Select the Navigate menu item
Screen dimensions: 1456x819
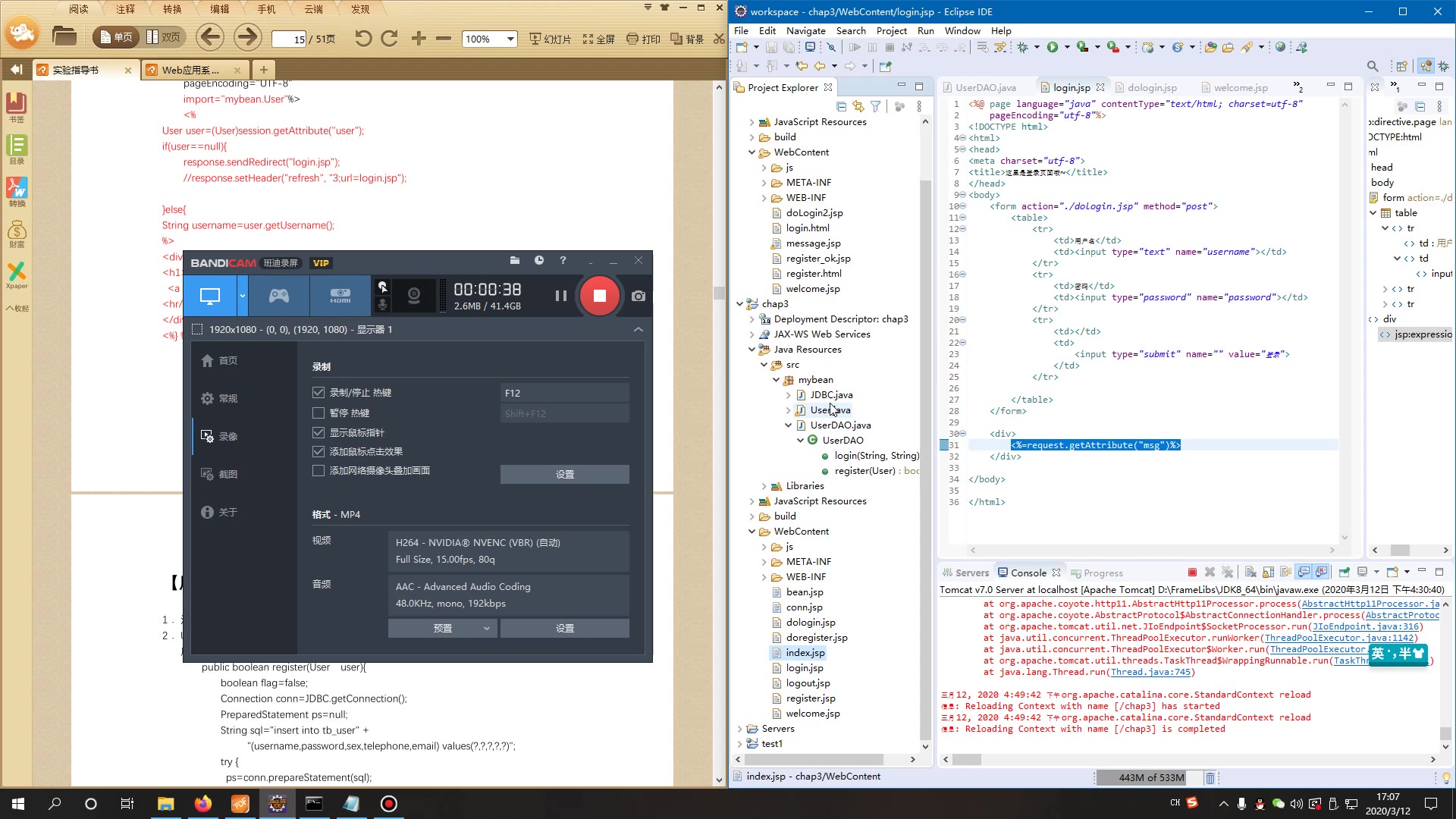point(806,30)
